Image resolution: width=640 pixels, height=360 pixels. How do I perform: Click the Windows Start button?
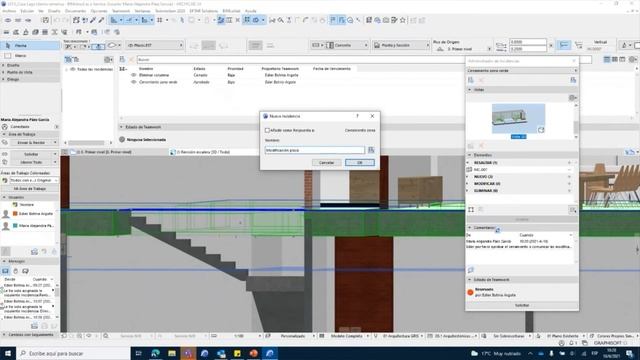click(x=8, y=353)
